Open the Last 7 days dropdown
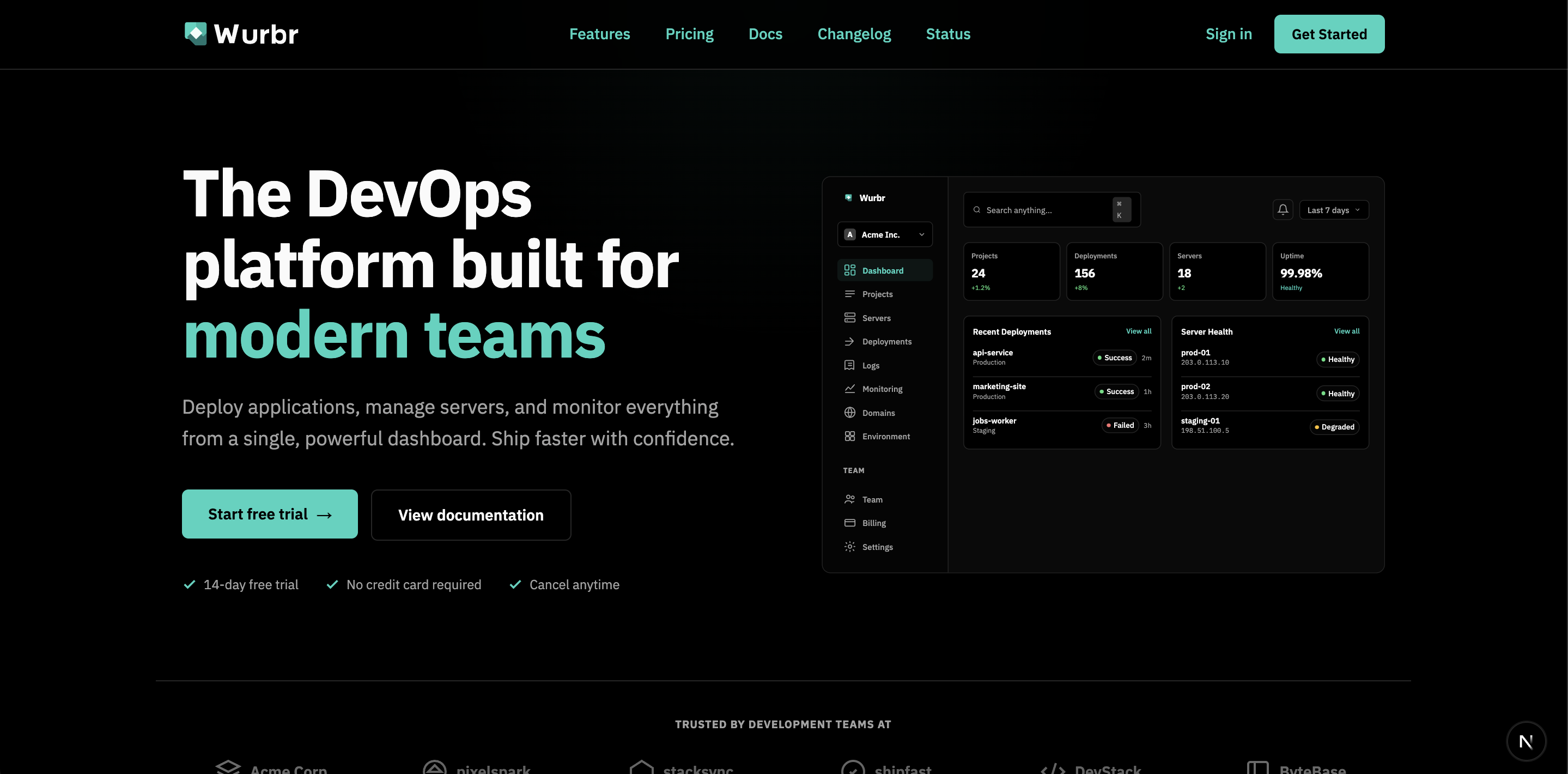The width and height of the screenshot is (1568, 774). point(1334,210)
